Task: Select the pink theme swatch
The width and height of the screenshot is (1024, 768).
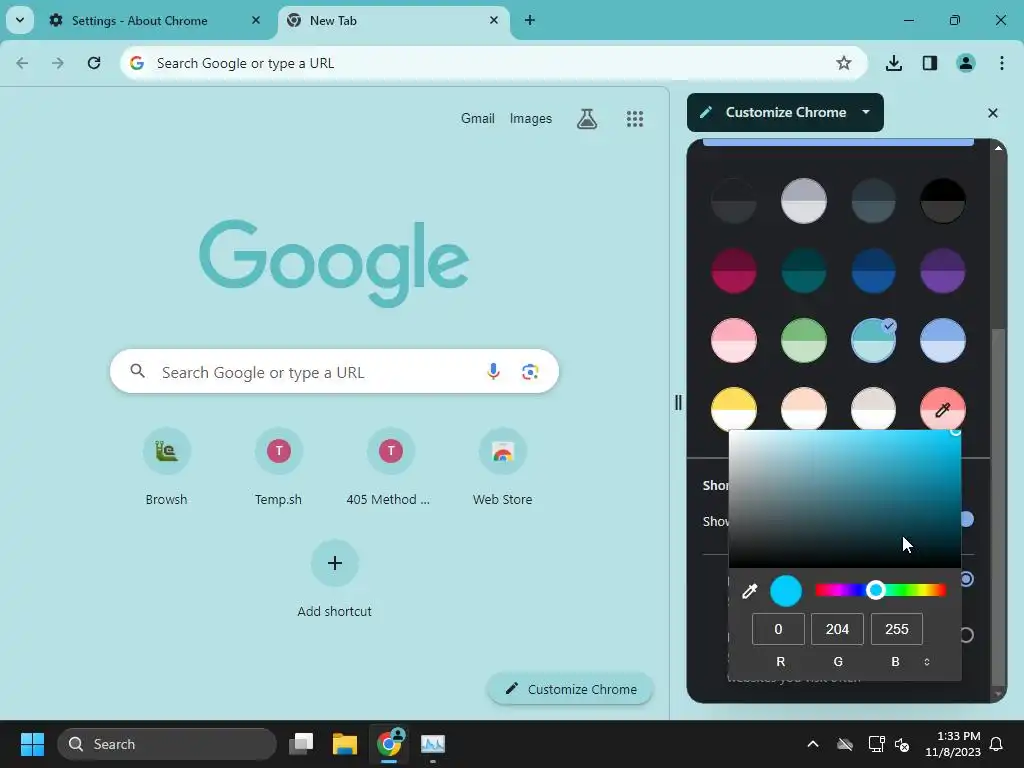Action: tap(734, 340)
